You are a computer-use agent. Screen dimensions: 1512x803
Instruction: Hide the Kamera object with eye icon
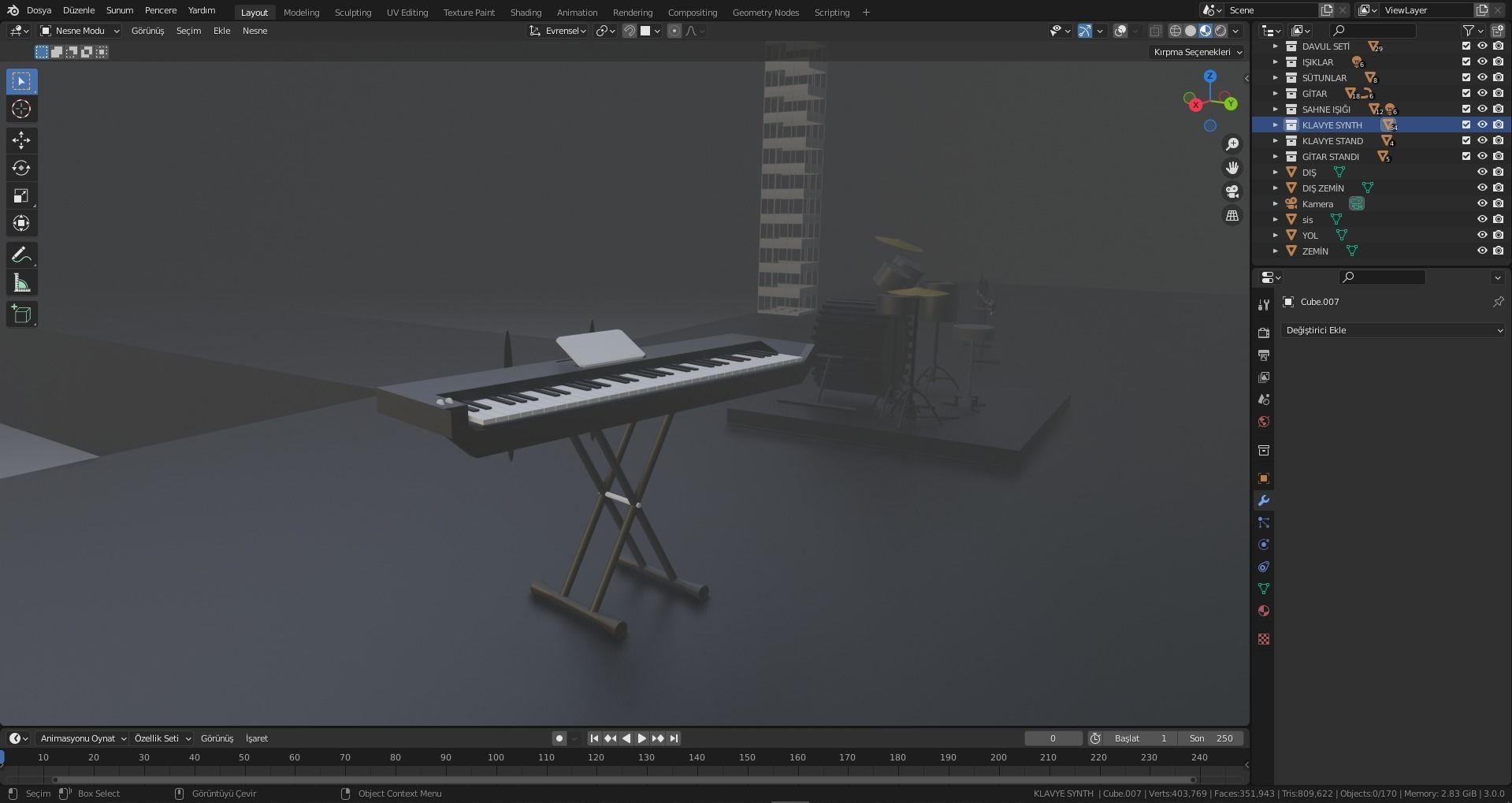click(1482, 204)
